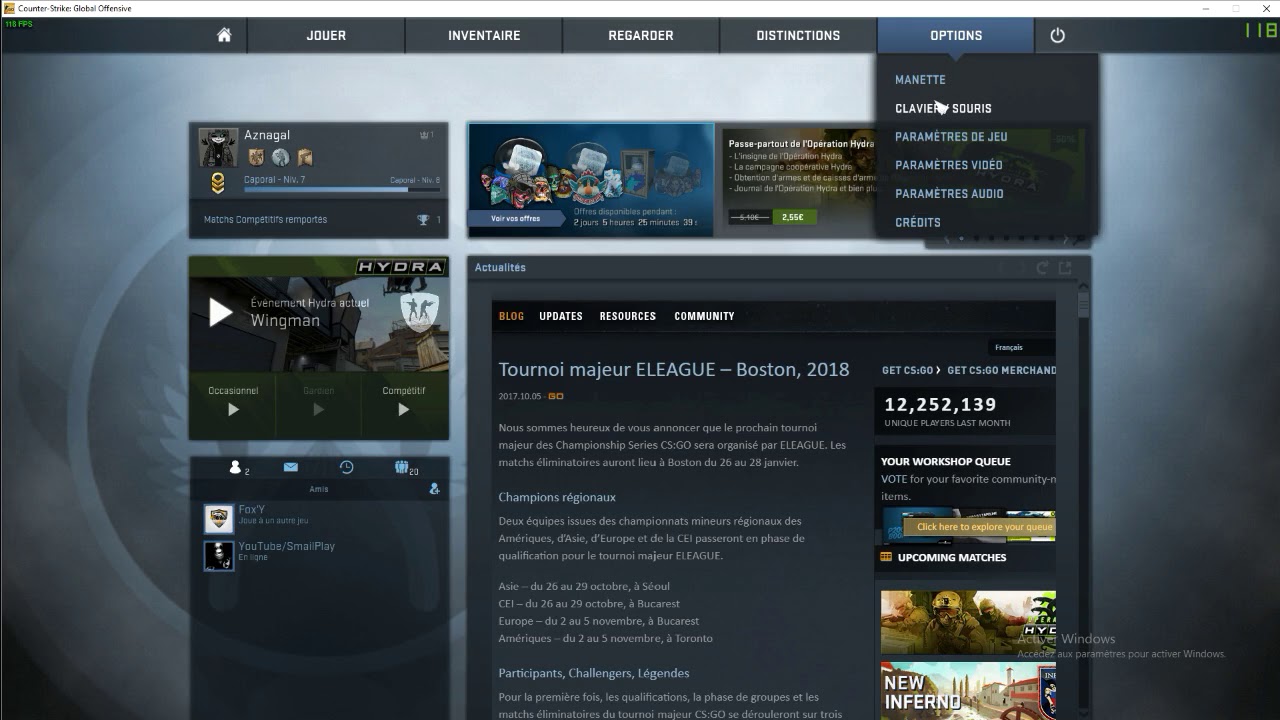Select MANETTE from Options menu

(x=920, y=80)
